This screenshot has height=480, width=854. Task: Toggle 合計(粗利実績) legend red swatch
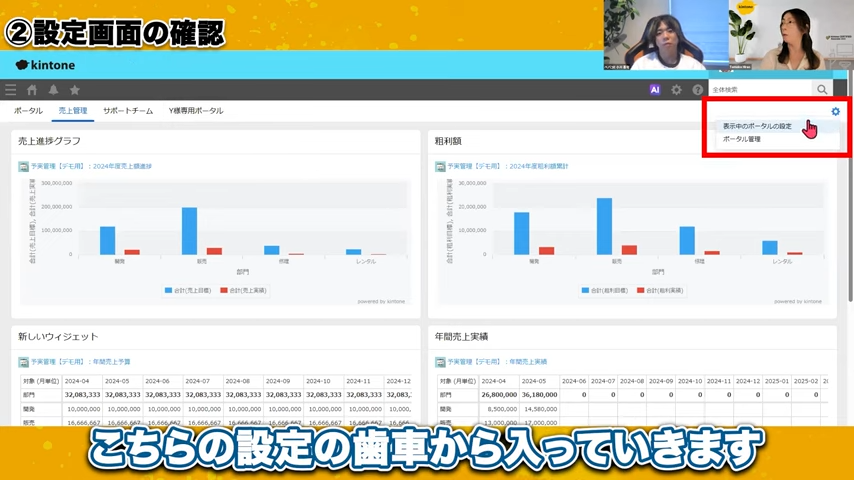[641, 290]
